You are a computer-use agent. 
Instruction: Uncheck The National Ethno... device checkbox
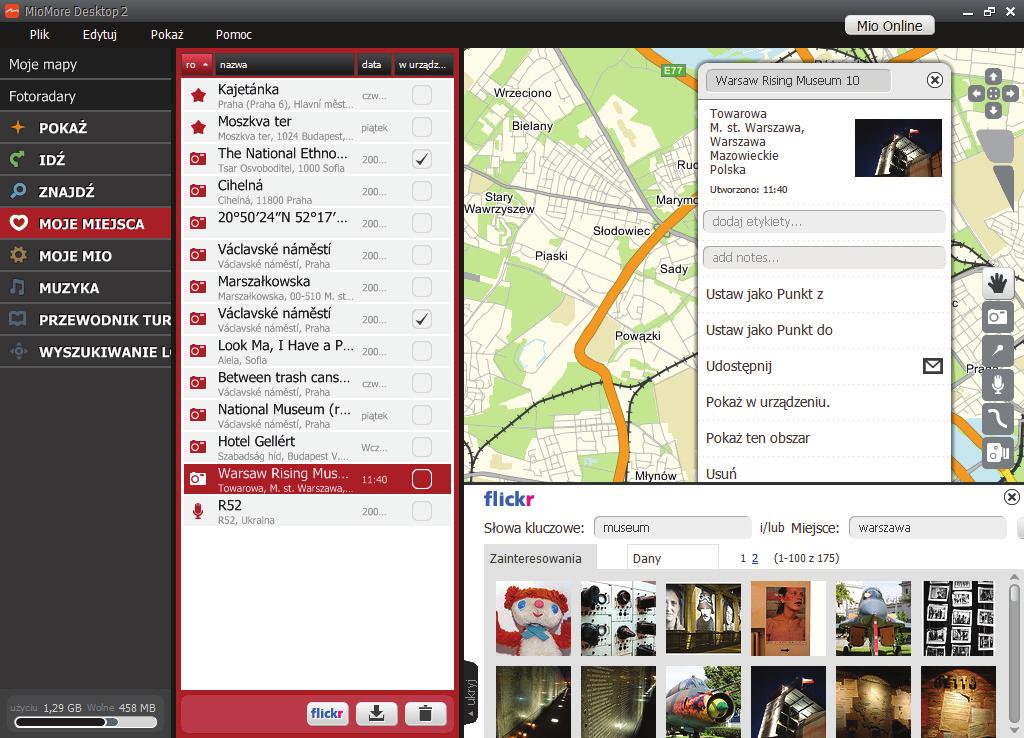pyautogui.click(x=422, y=159)
